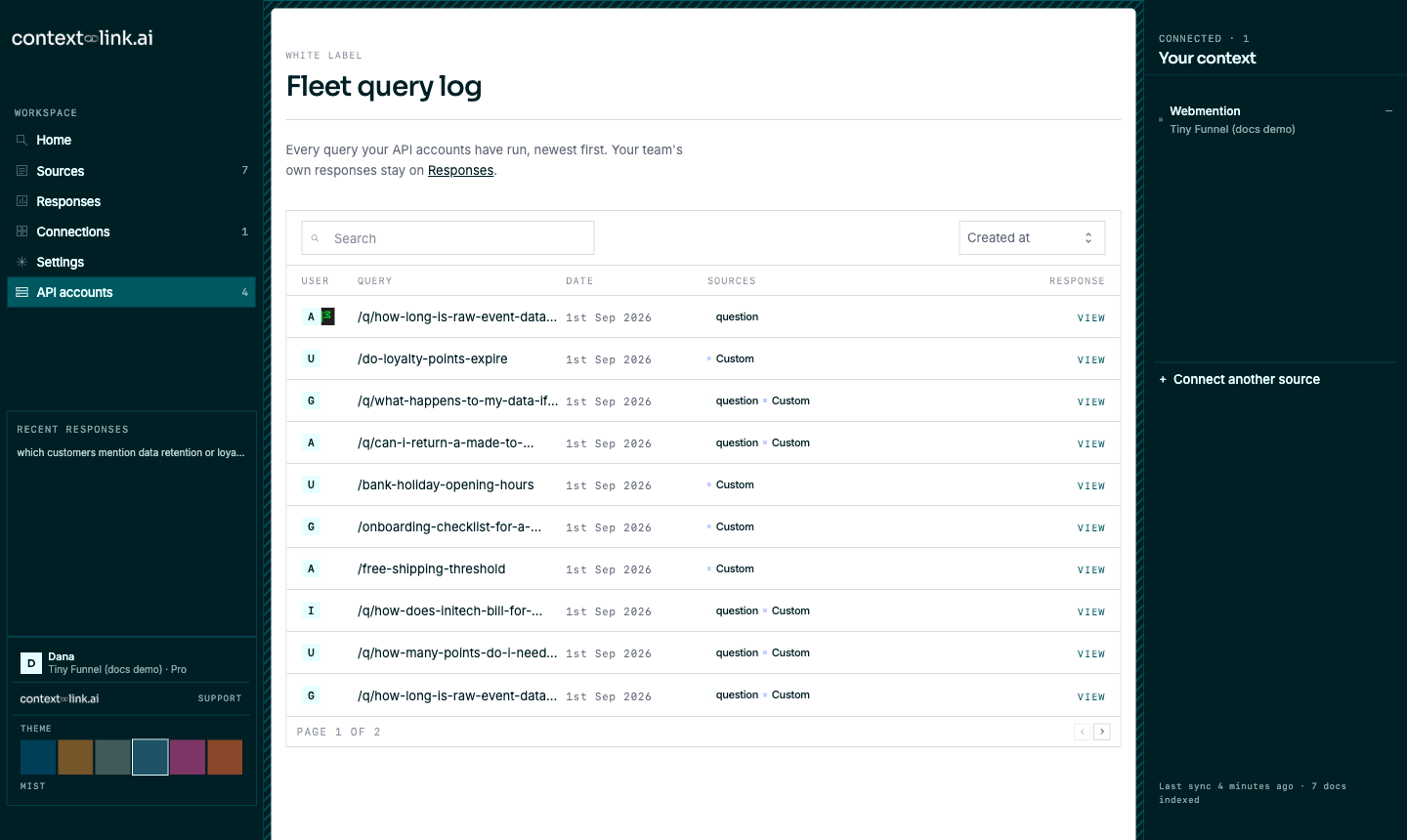
Task: Click the Page 1 of 2 label
Action: [339, 732]
